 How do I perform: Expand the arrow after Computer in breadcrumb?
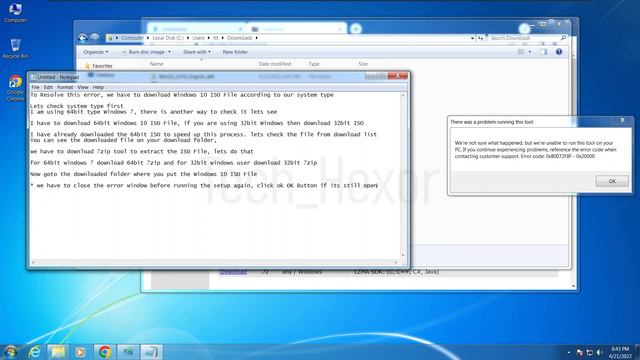148,38
